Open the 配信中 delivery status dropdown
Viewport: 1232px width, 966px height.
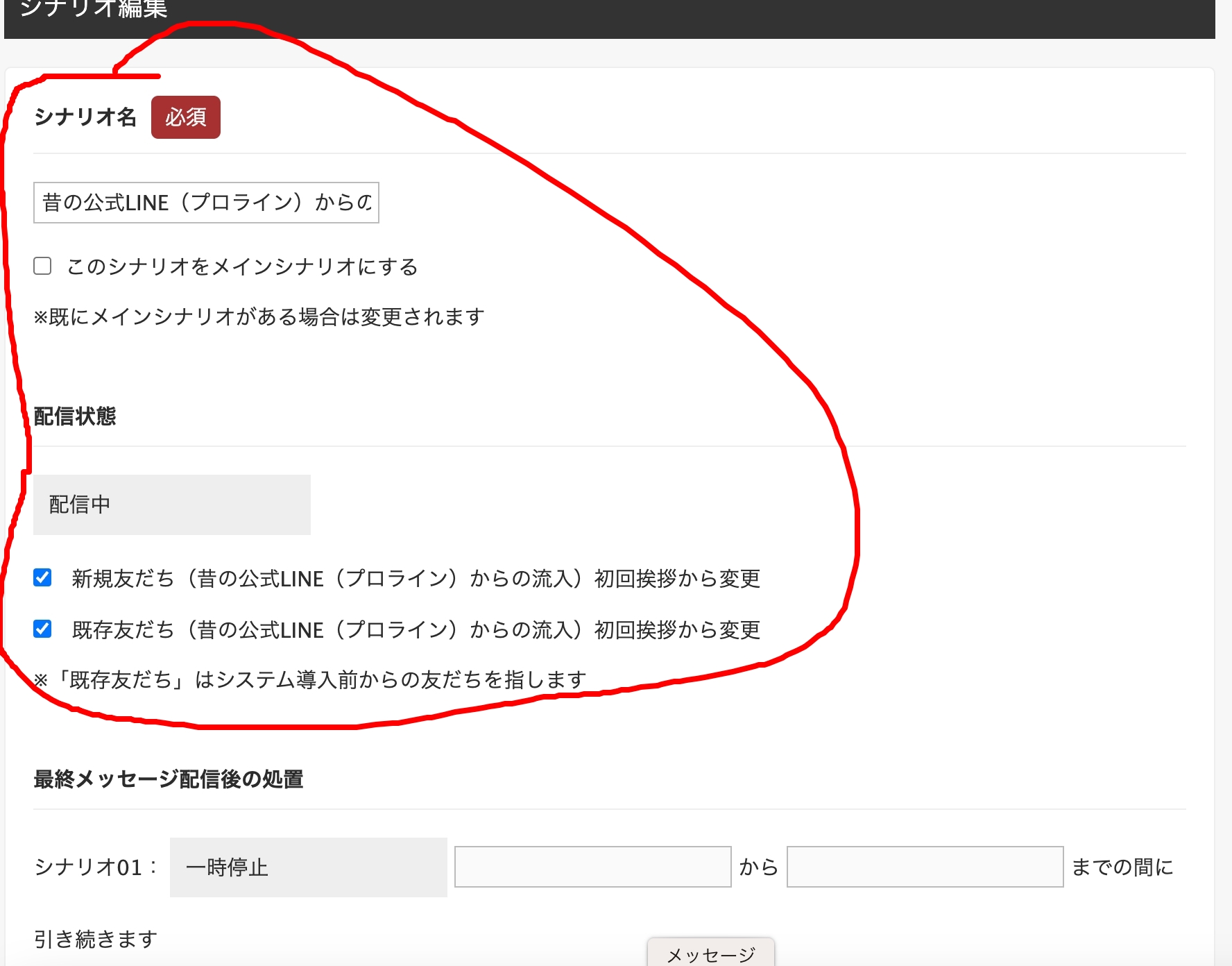pos(172,505)
